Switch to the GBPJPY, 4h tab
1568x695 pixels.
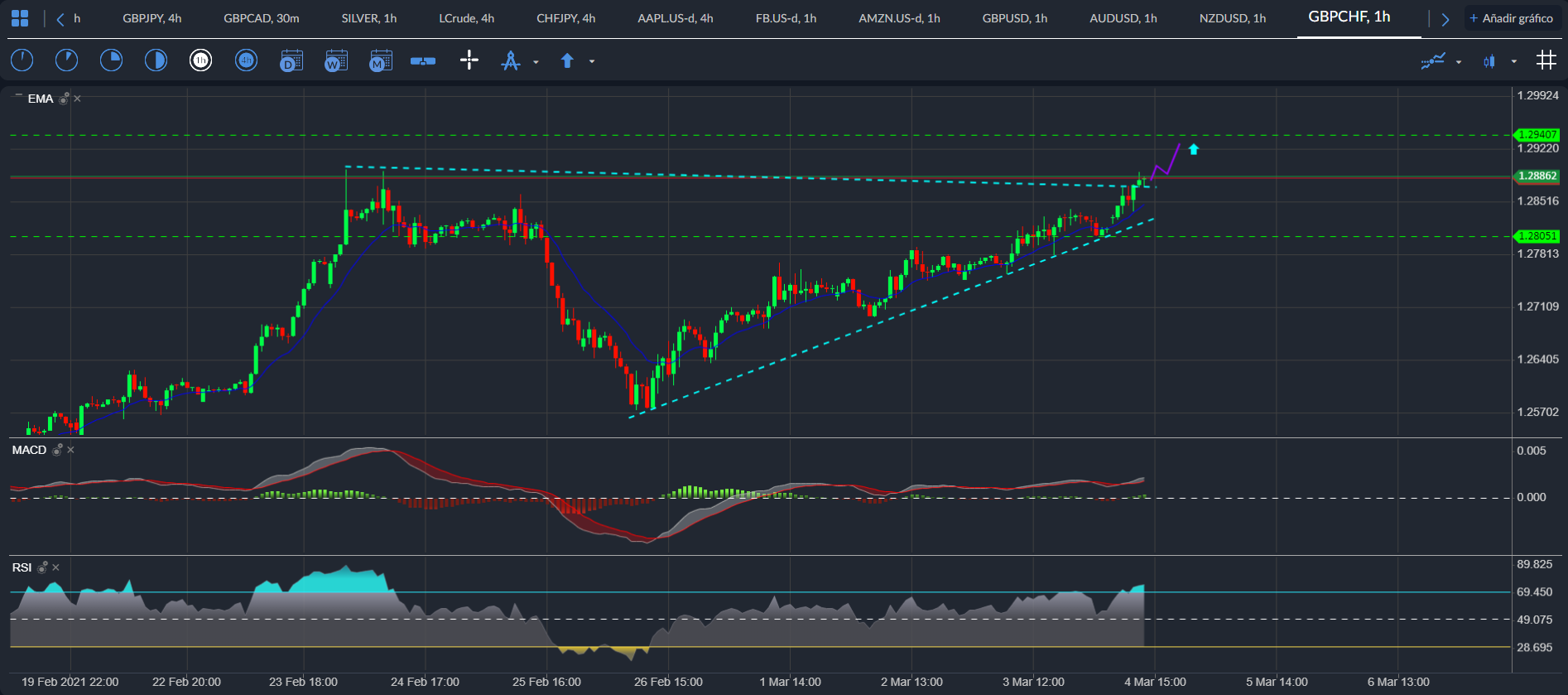tap(152, 18)
